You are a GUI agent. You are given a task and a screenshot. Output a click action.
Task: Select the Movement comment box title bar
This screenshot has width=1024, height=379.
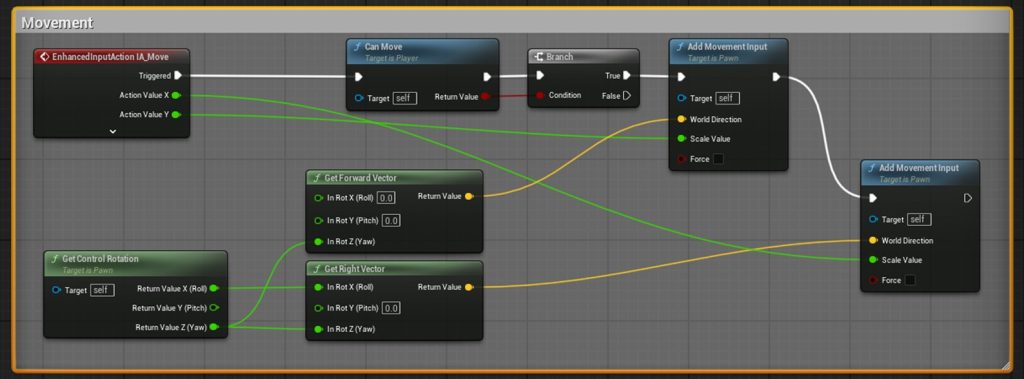click(x=511, y=22)
